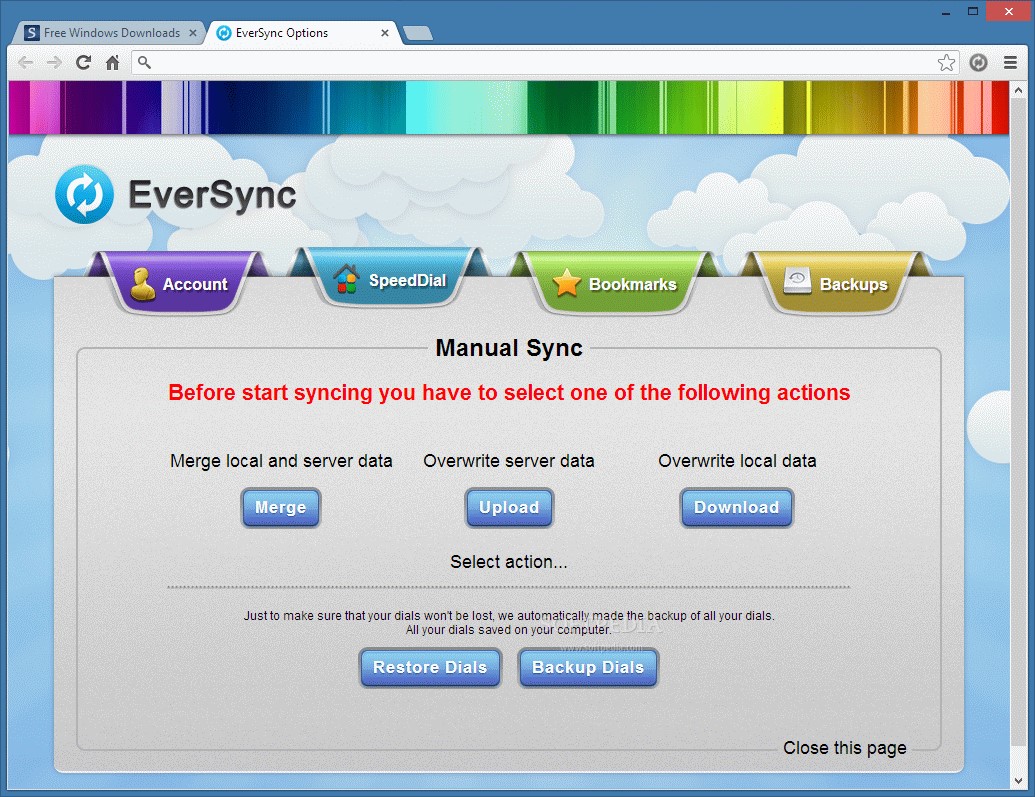The image size is (1035, 797).
Task: Focus the browser address bar
Action: 540,63
